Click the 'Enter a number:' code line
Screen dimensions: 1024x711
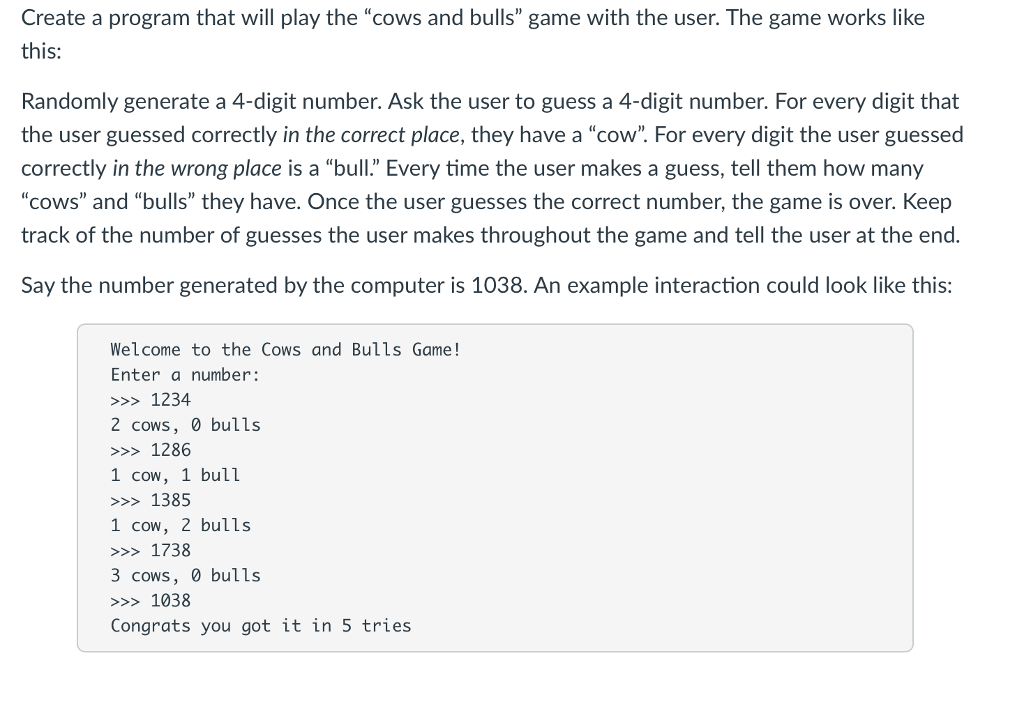click(185, 375)
